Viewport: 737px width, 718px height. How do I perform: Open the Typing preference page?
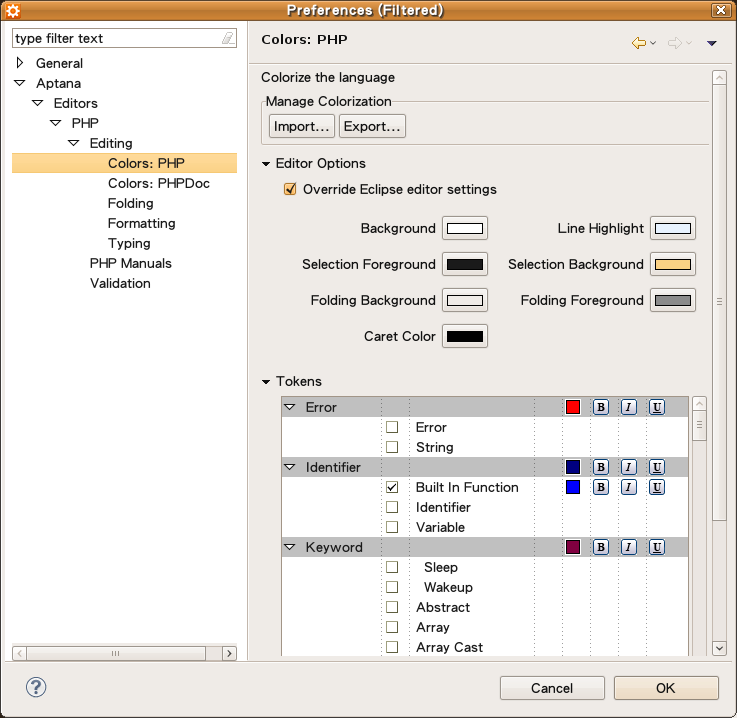click(x=129, y=243)
